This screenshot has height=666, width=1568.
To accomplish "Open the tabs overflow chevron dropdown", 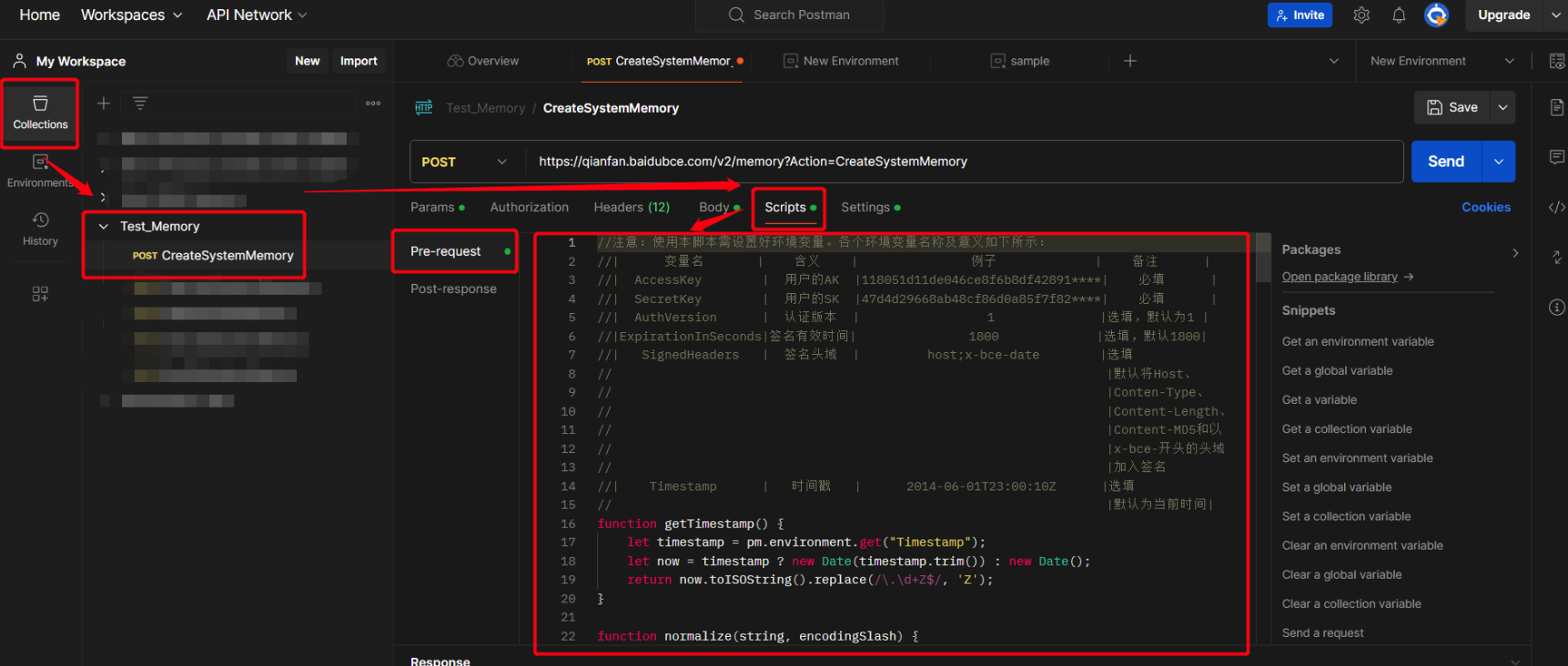I will coord(1334,61).
